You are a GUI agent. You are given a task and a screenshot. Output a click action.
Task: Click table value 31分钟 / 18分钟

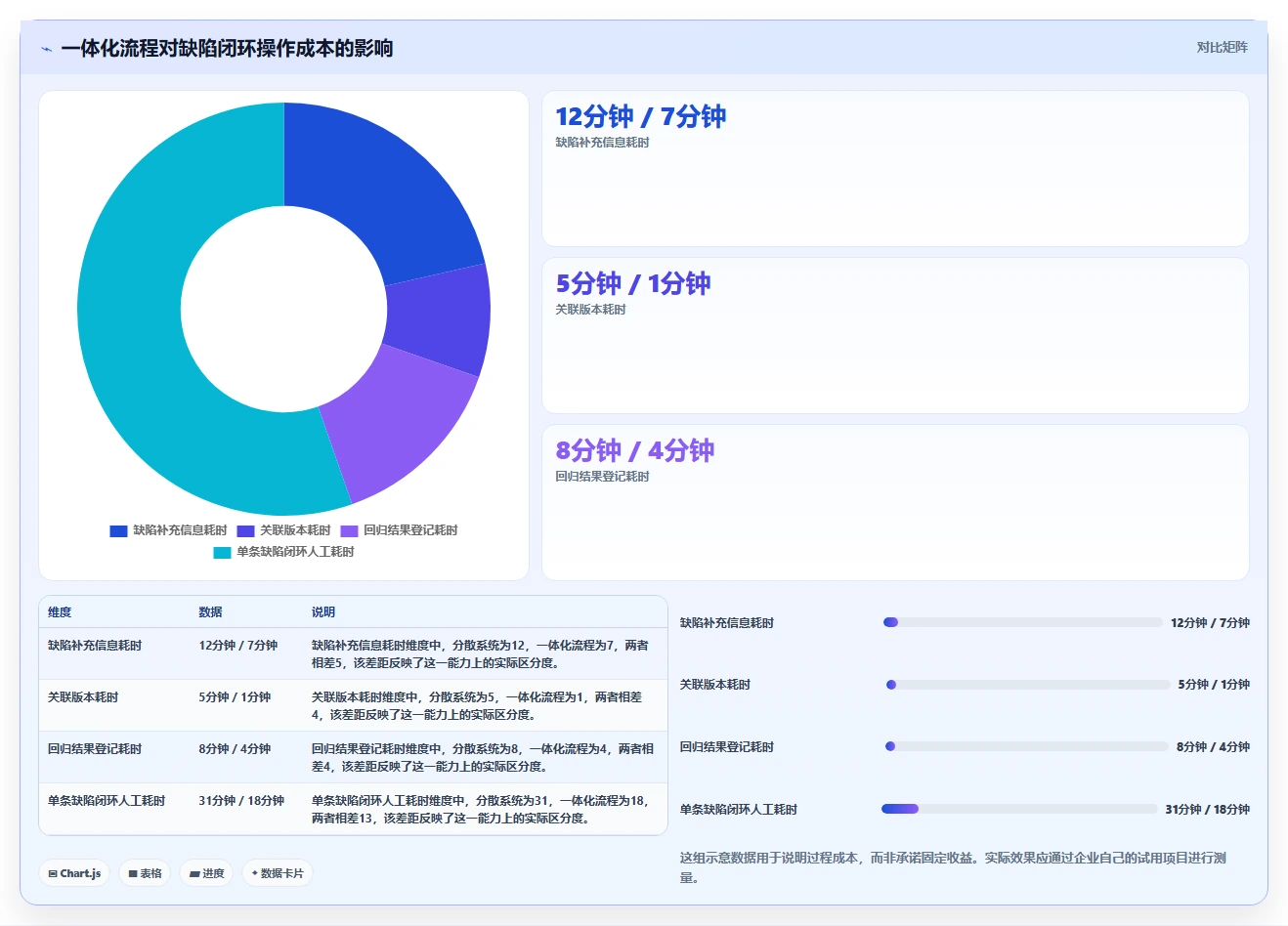(x=241, y=801)
